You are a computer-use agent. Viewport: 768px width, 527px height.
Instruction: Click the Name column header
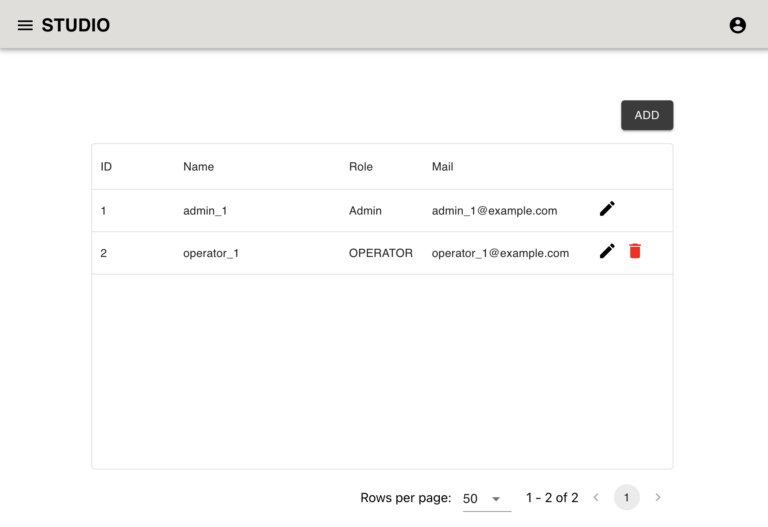point(198,167)
